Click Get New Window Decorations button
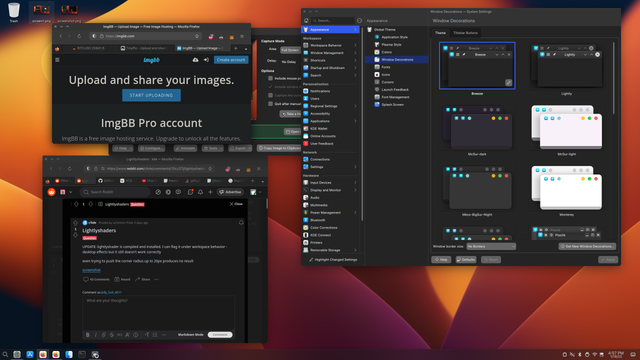 click(587, 247)
